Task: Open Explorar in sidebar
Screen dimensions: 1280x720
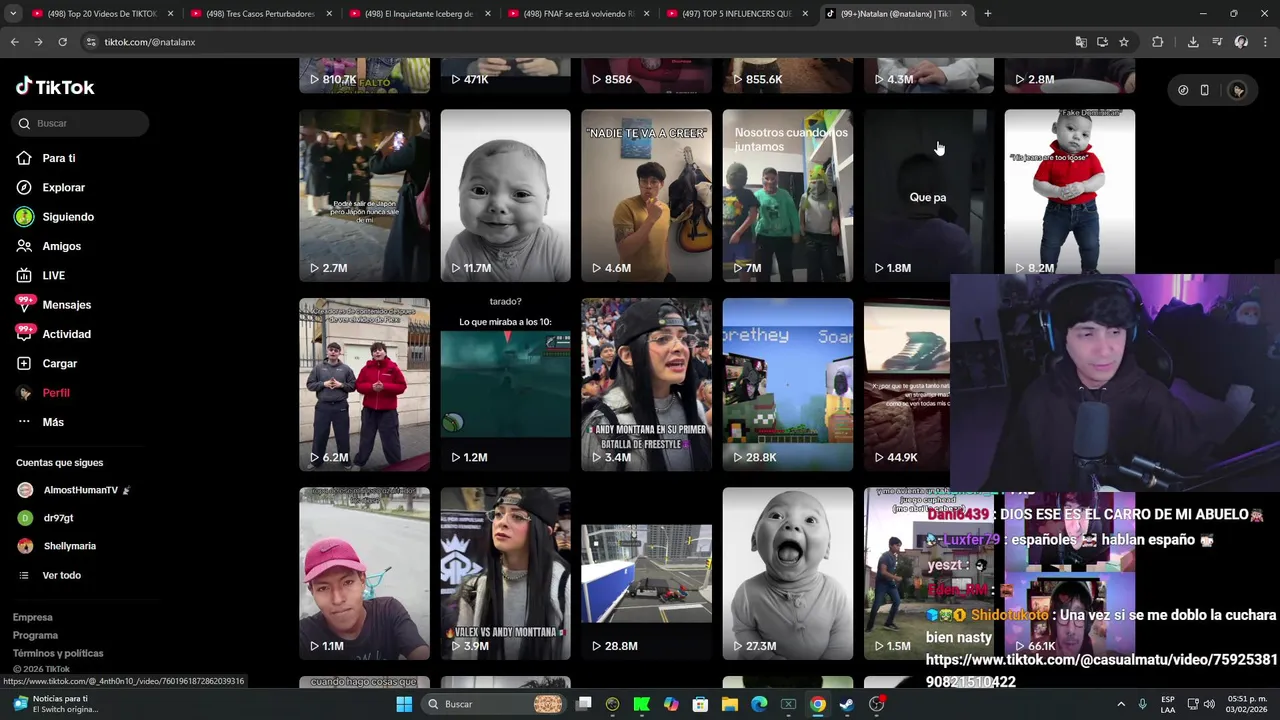Action: pyautogui.click(x=63, y=187)
